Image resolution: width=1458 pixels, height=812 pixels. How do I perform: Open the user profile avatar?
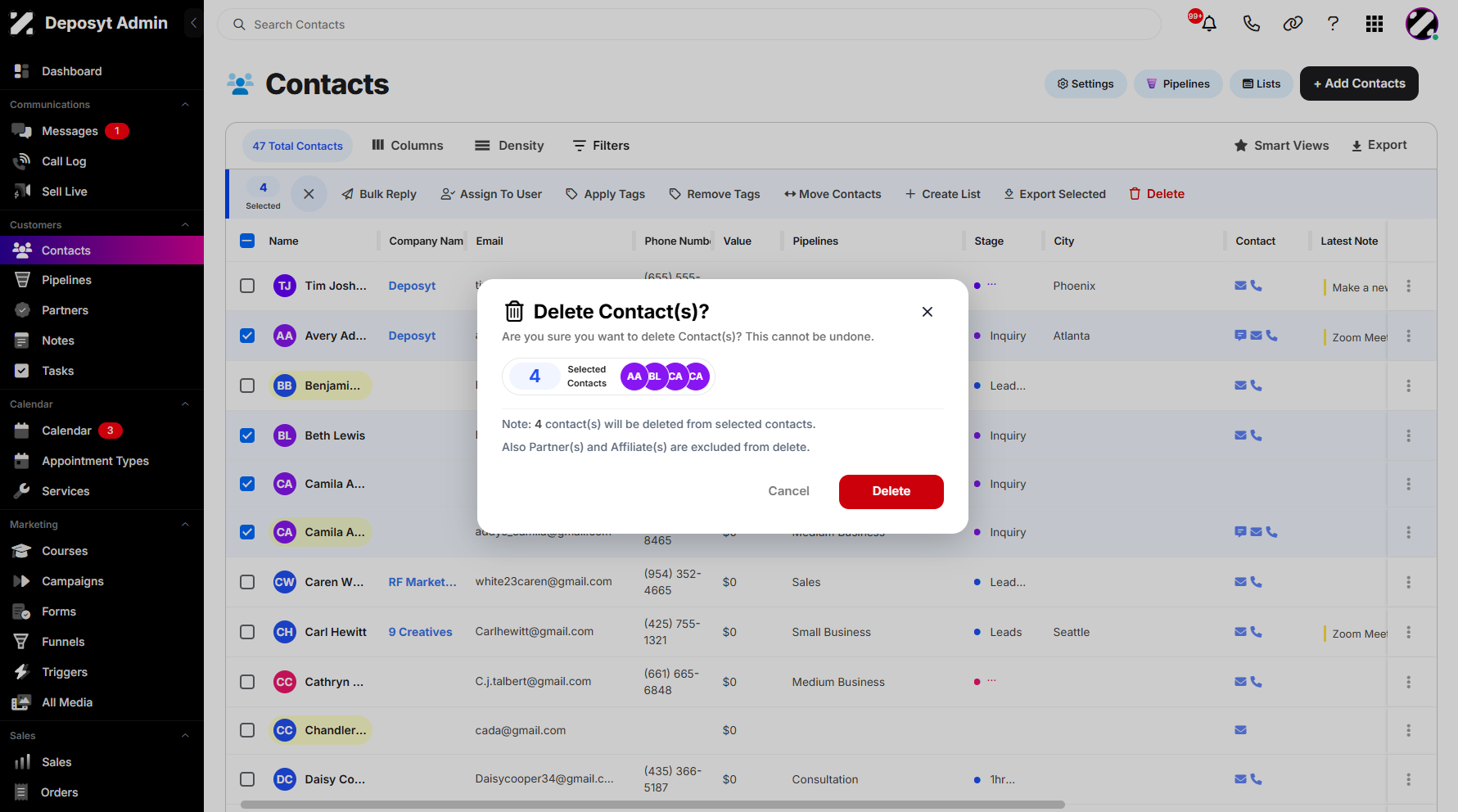(1422, 24)
